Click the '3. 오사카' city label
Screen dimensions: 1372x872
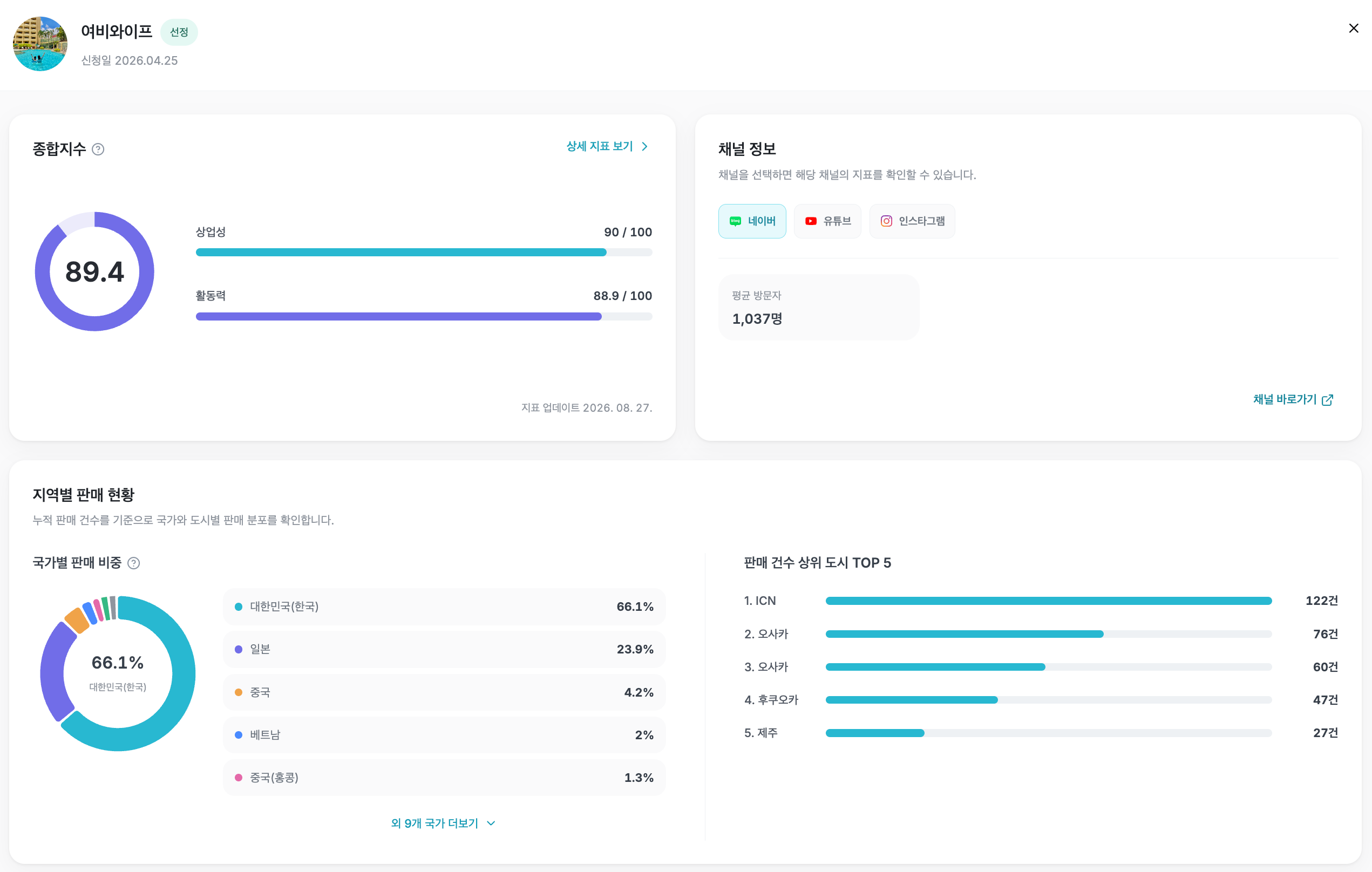coord(766,666)
